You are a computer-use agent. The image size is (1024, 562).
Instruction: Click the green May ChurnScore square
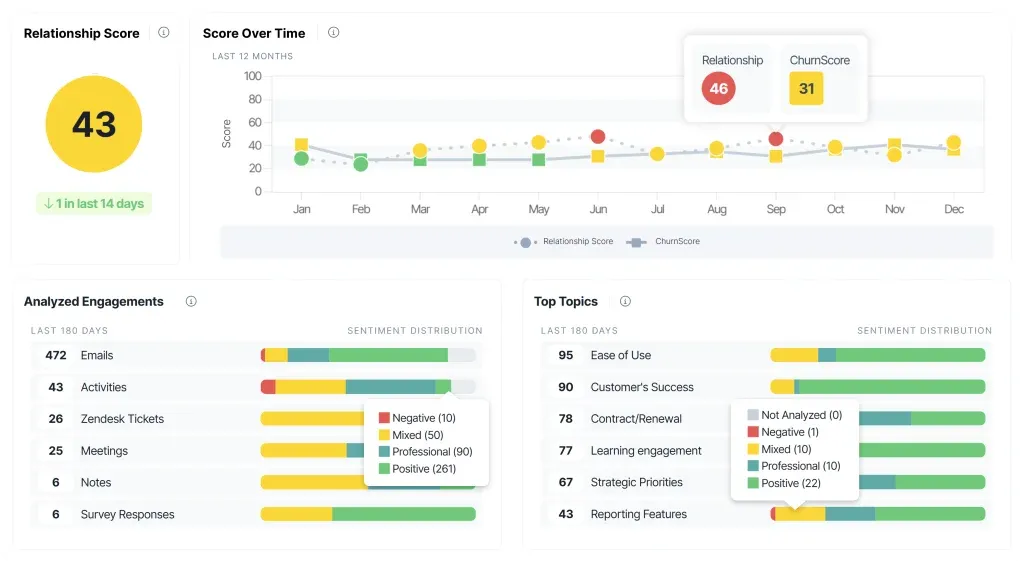coord(538,159)
